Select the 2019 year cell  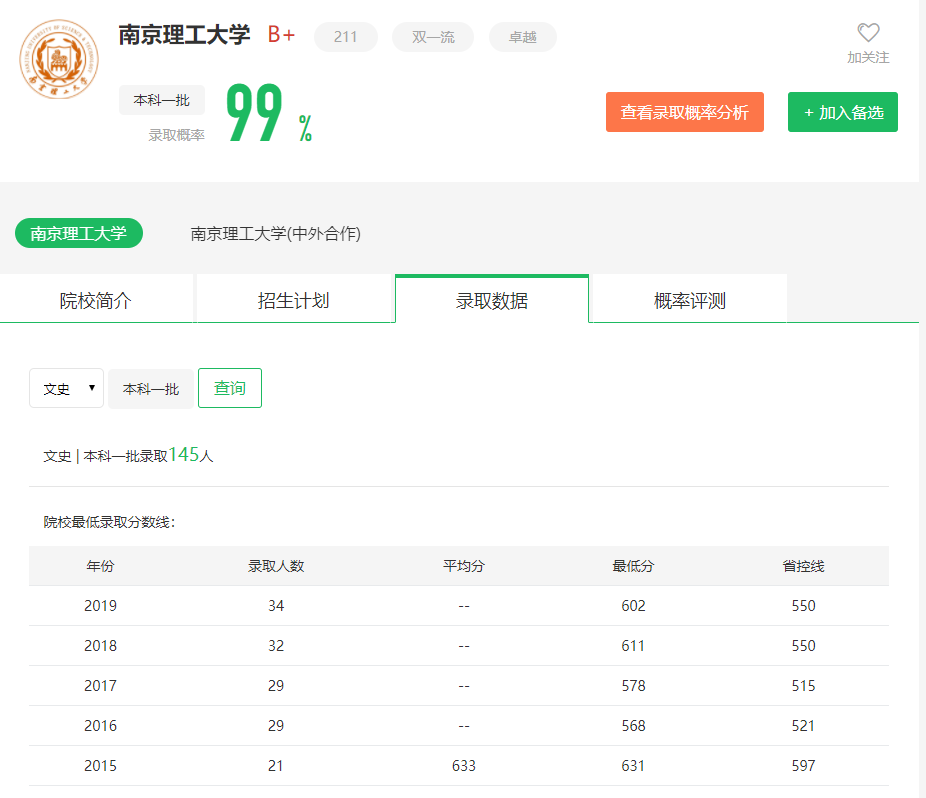[100, 605]
